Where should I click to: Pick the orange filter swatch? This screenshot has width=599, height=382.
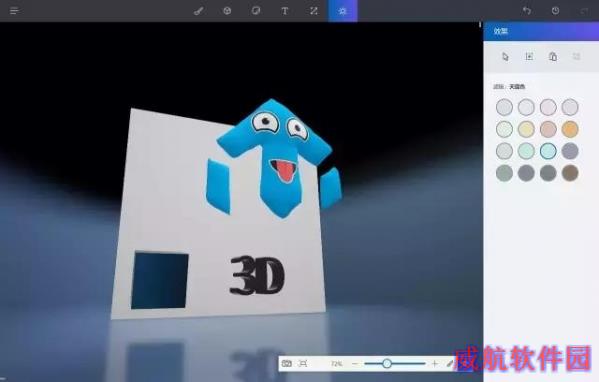pyautogui.click(x=570, y=129)
